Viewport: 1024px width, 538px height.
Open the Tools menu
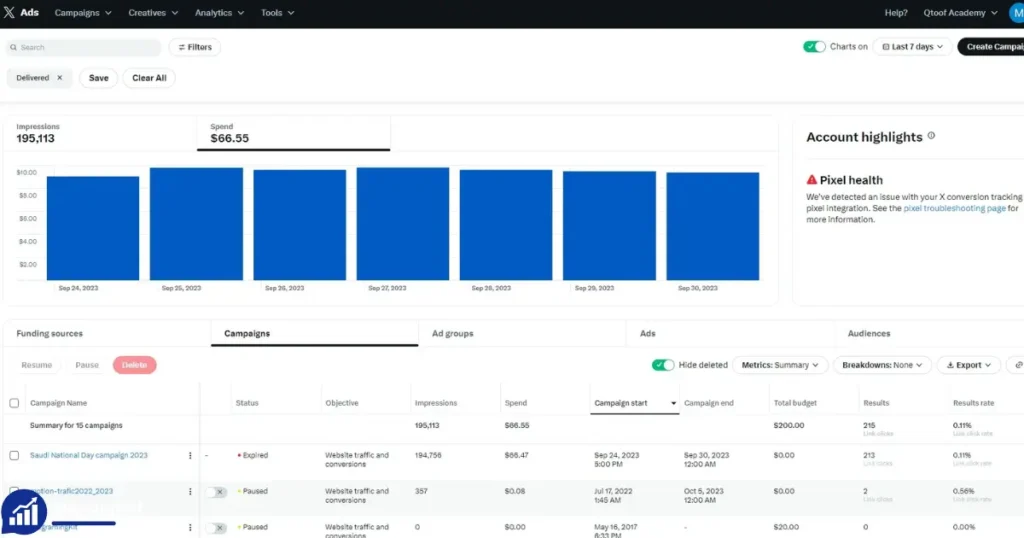click(278, 12)
